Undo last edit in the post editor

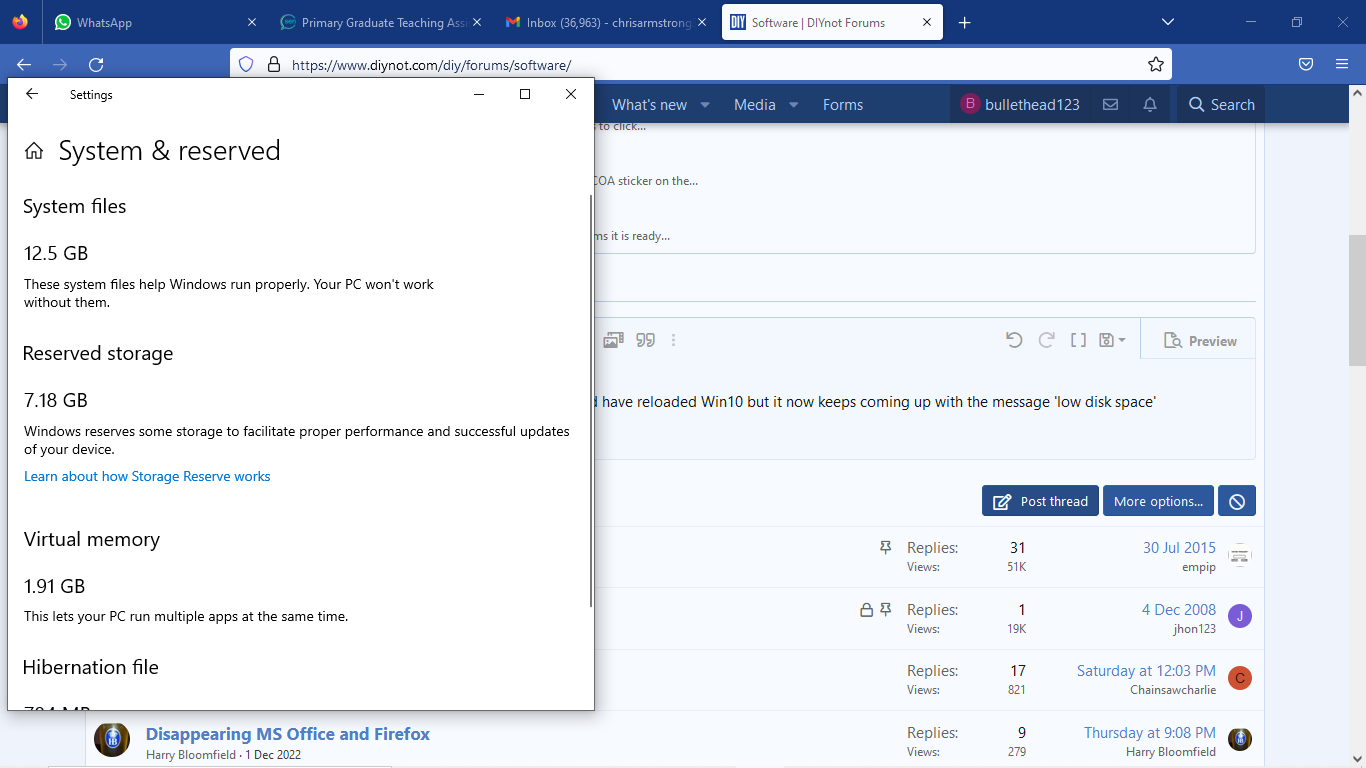click(x=1014, y=340)
